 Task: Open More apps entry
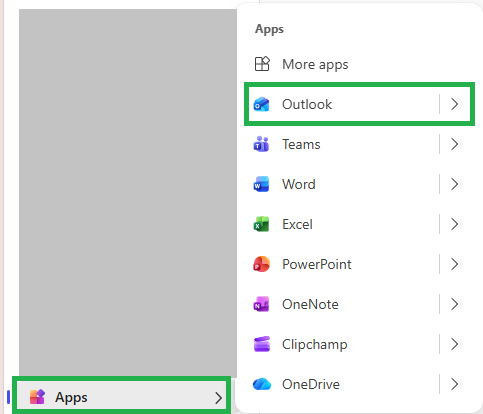(x=315, y=64)
